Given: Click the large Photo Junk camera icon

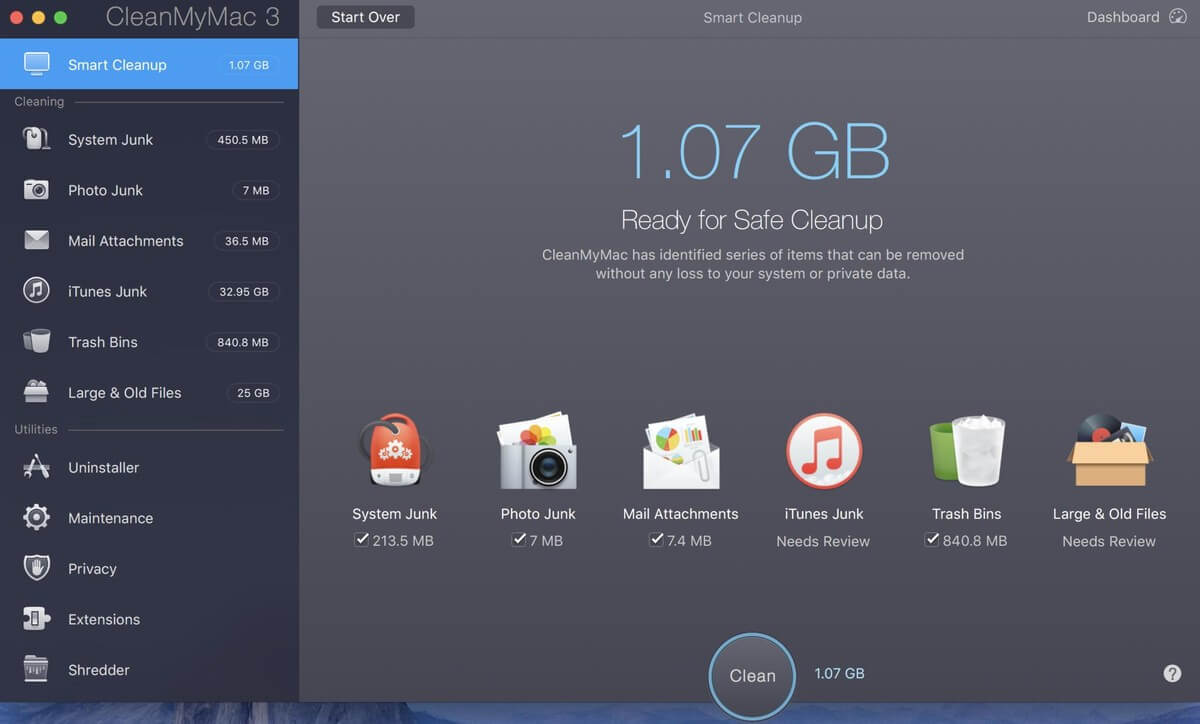Looking at the screenshot, I should (538, 451).
